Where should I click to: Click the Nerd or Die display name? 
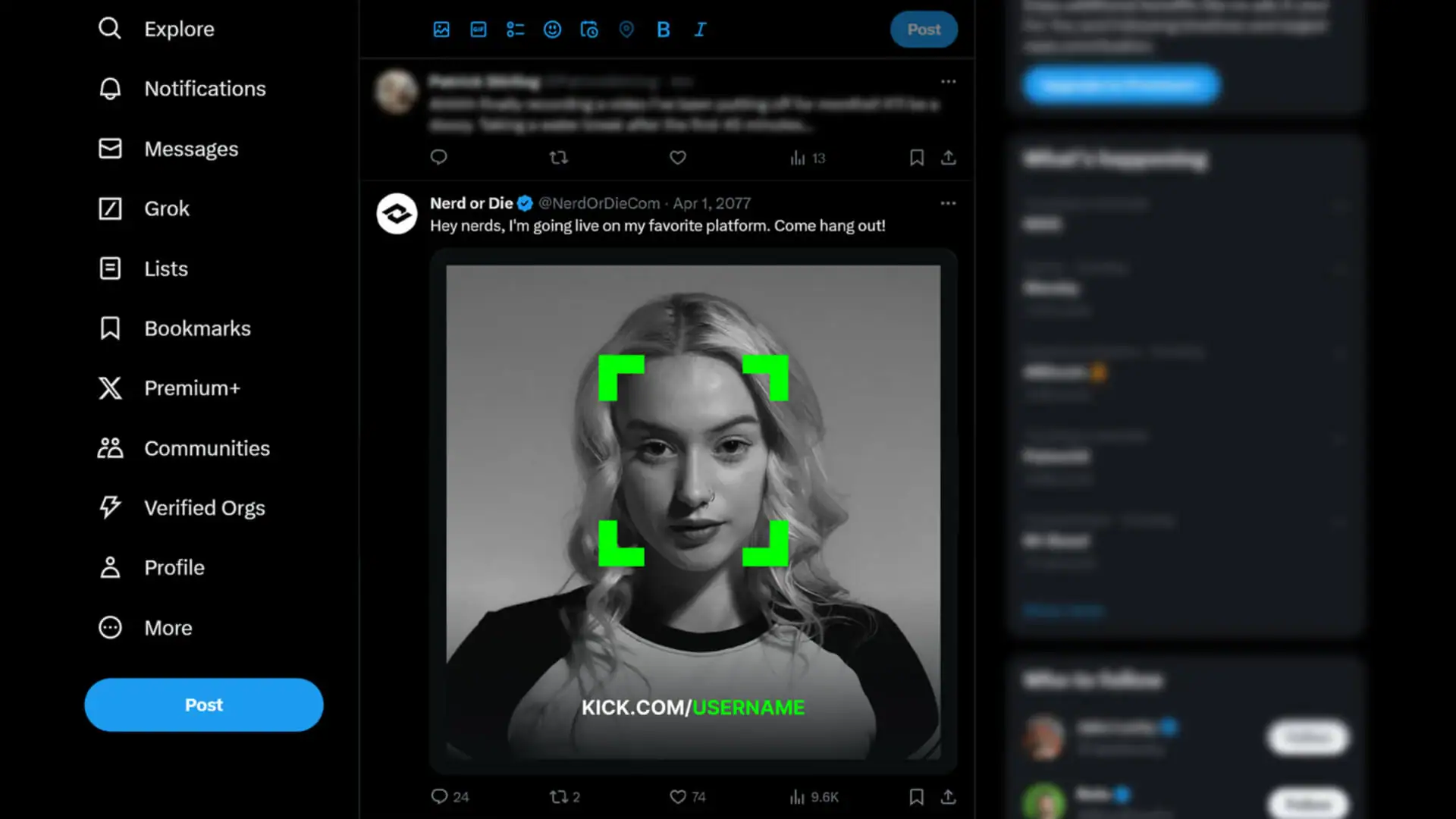click(x=471, y=203)
